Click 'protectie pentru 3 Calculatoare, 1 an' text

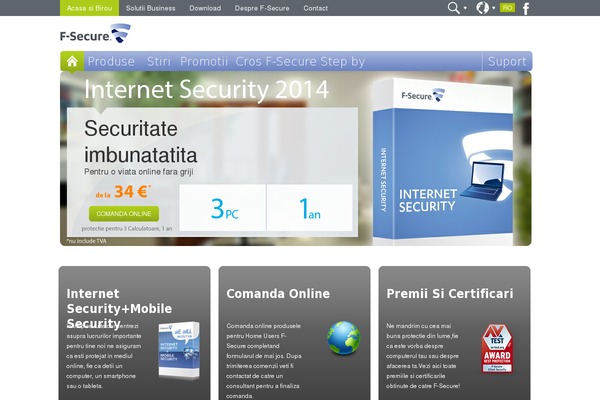(x=127, y=229)
